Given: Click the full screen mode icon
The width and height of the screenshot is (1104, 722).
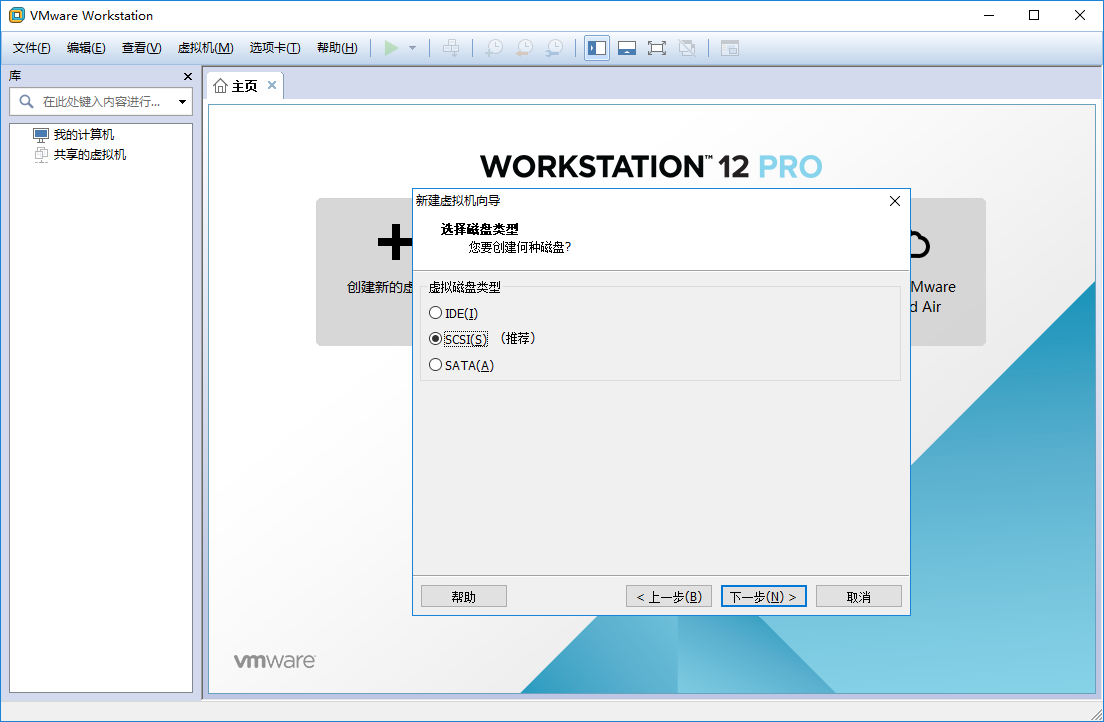Looking at the screenshot, I should coord(656,48).
